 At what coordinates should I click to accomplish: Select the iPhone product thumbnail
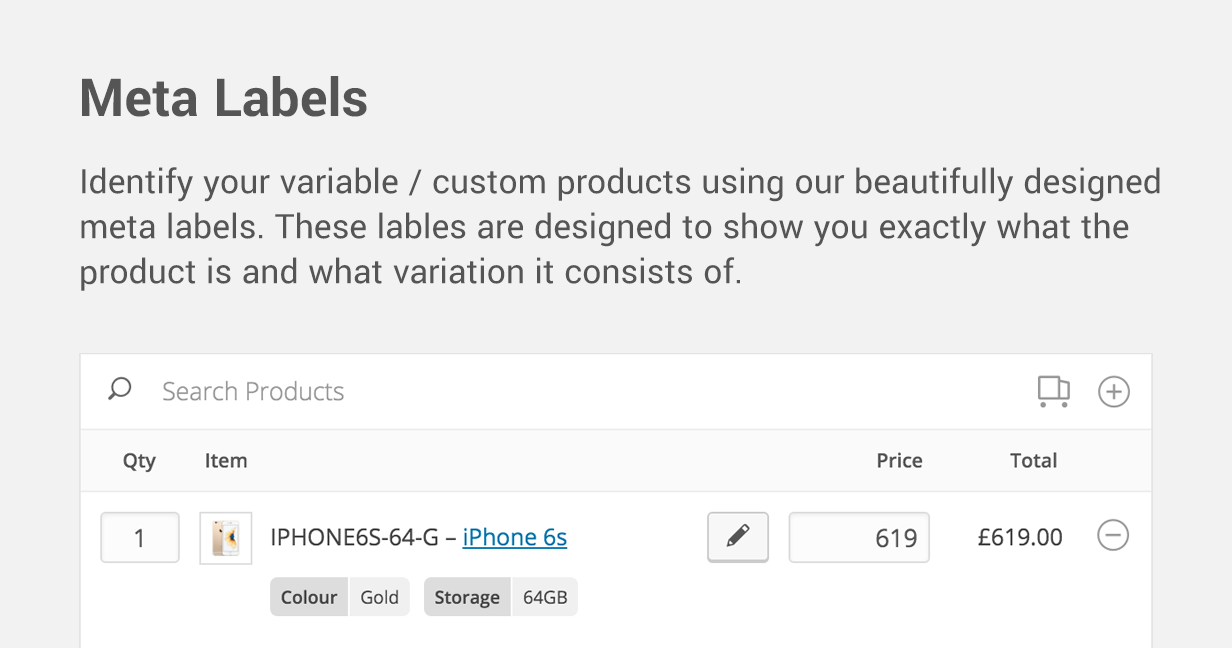[x=226, y=539]
